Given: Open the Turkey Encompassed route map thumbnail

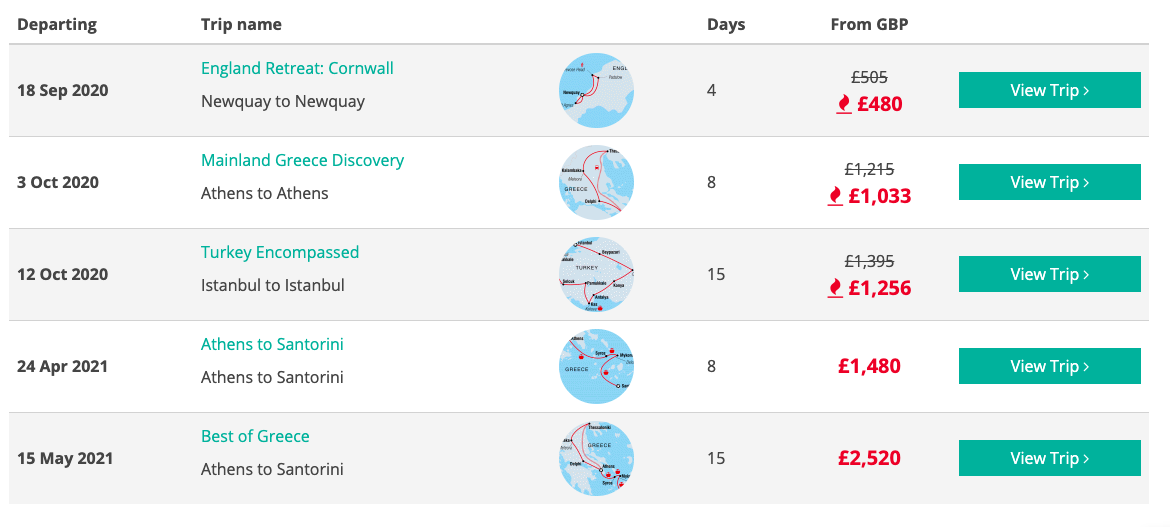Looking at the screenshot, I should 596,274.
